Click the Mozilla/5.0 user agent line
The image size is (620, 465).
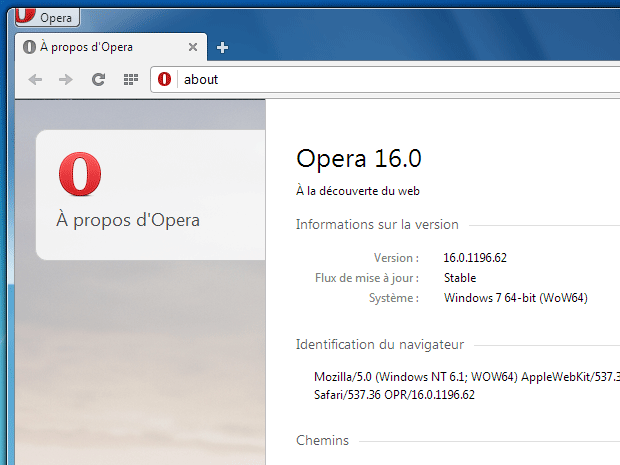point(467,376)
